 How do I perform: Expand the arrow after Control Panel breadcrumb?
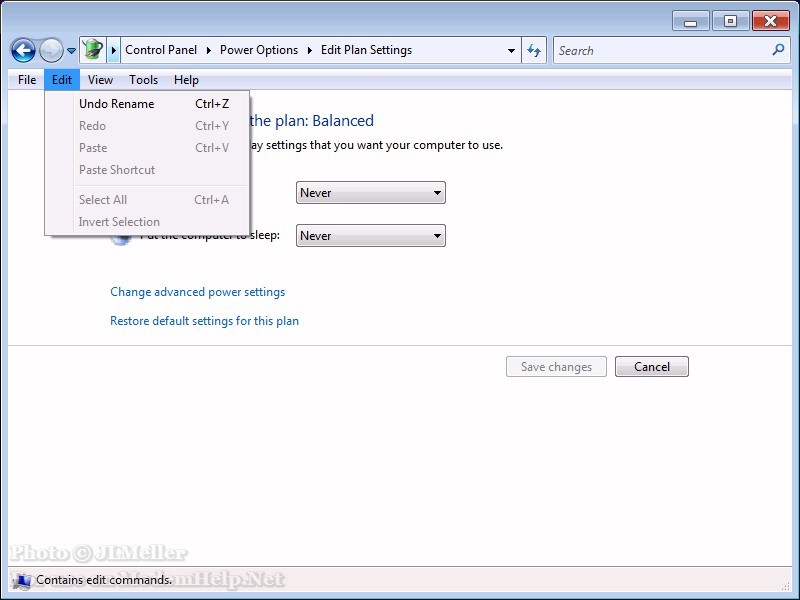click(x=209, y=50)
